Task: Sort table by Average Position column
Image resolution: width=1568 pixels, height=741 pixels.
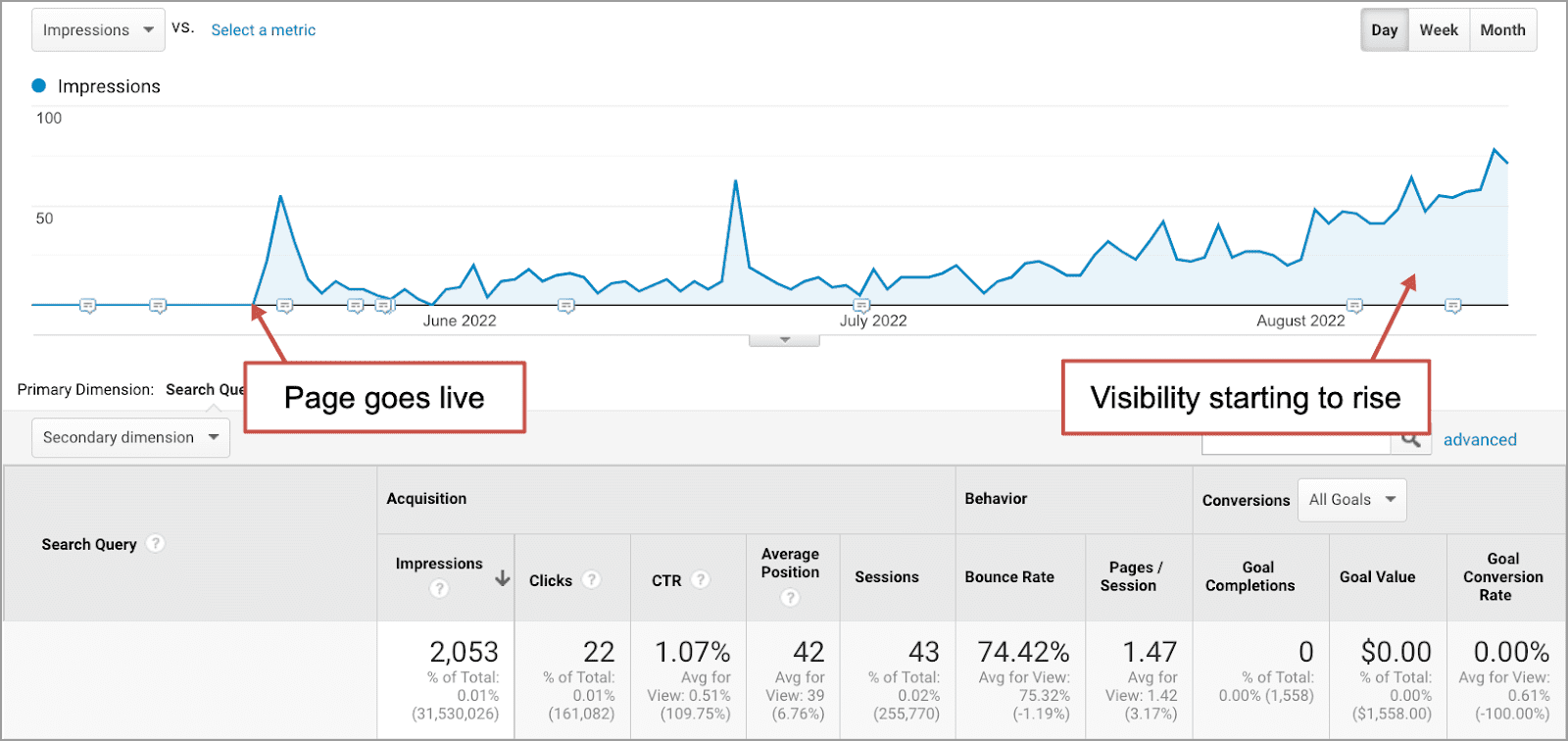Action: 790,564
